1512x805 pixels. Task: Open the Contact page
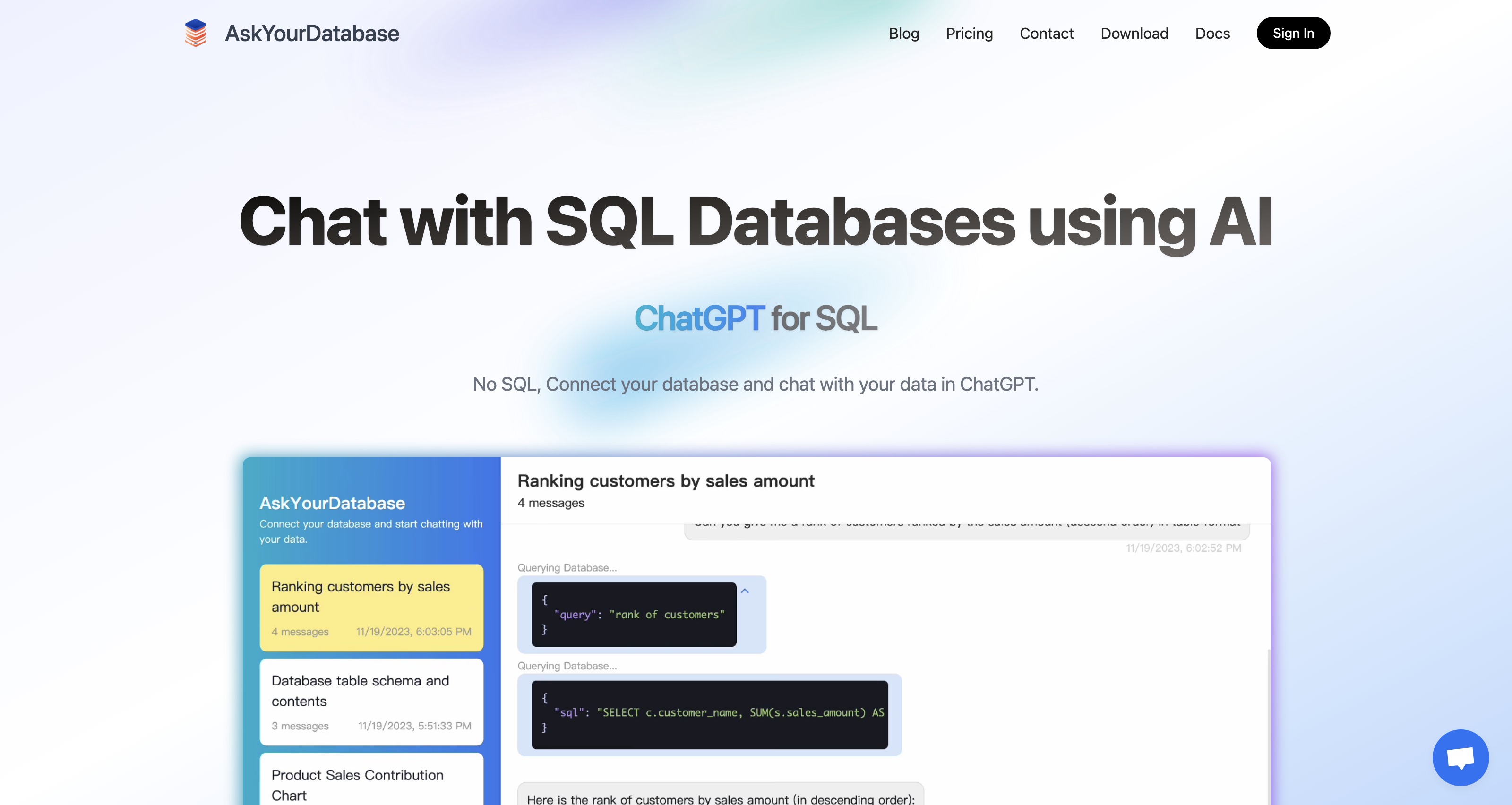(x=1047, y=34)
